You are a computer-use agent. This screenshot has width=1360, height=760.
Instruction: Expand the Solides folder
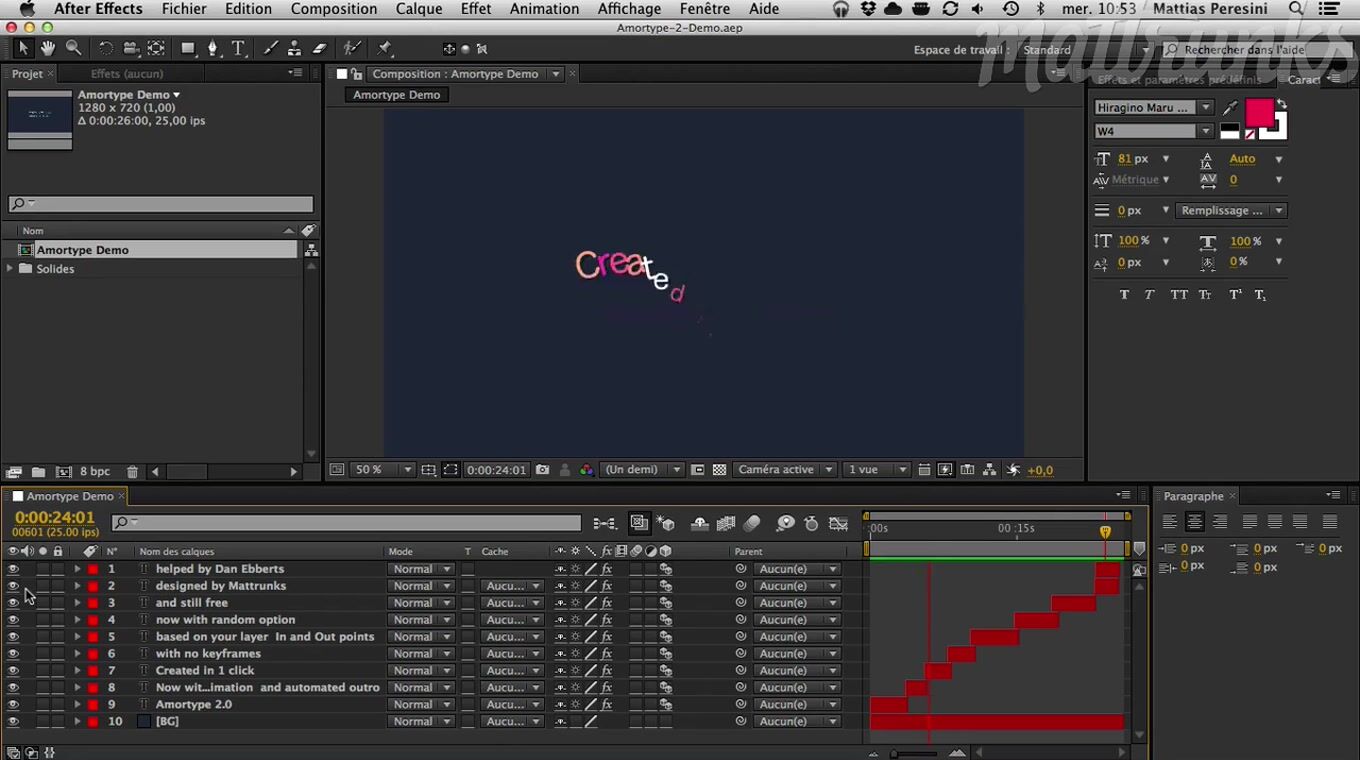11,269
